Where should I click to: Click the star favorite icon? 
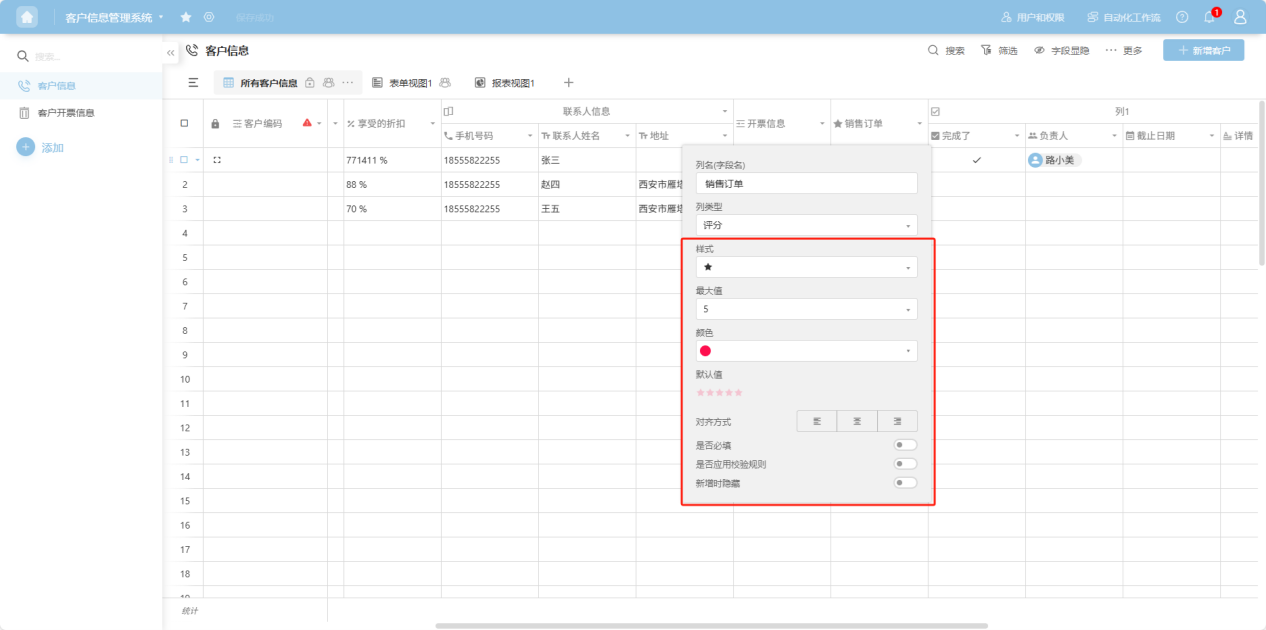click(x=186, y=17)
